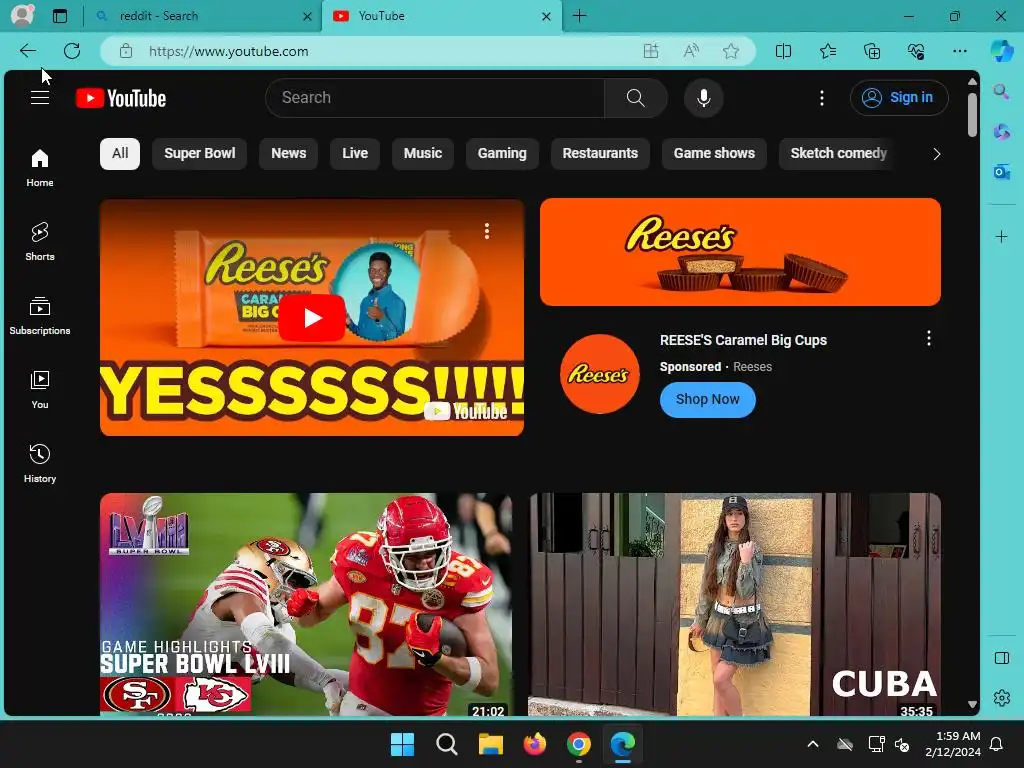
Task: Open Windows taskbar search
Action: coord(447,744)
